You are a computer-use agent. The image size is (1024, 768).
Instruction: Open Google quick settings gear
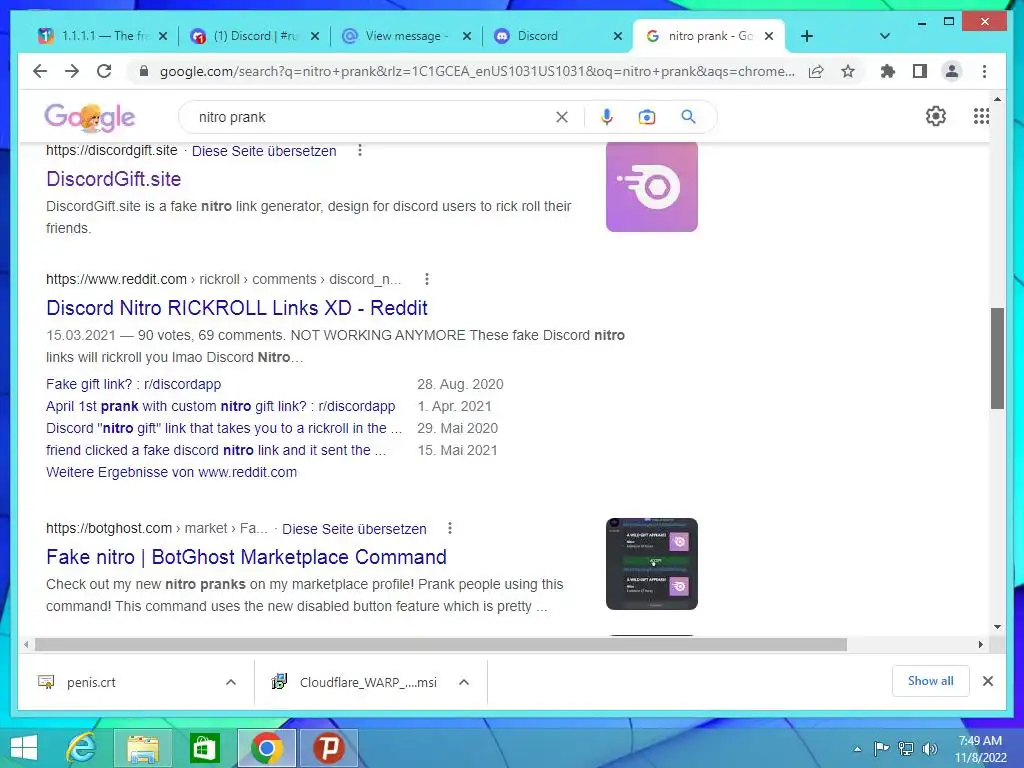coord(936,116)
